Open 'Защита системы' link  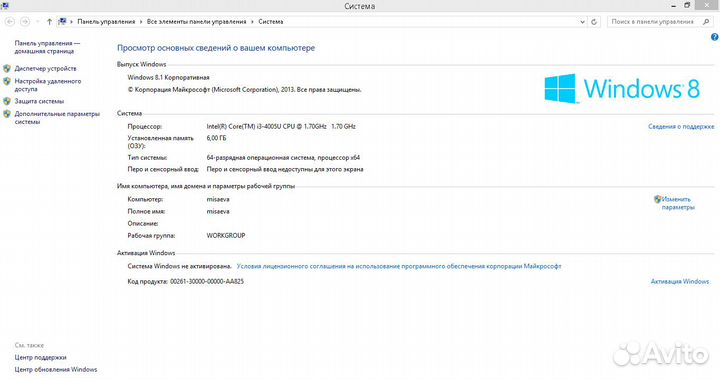click(x=39, y=101)
